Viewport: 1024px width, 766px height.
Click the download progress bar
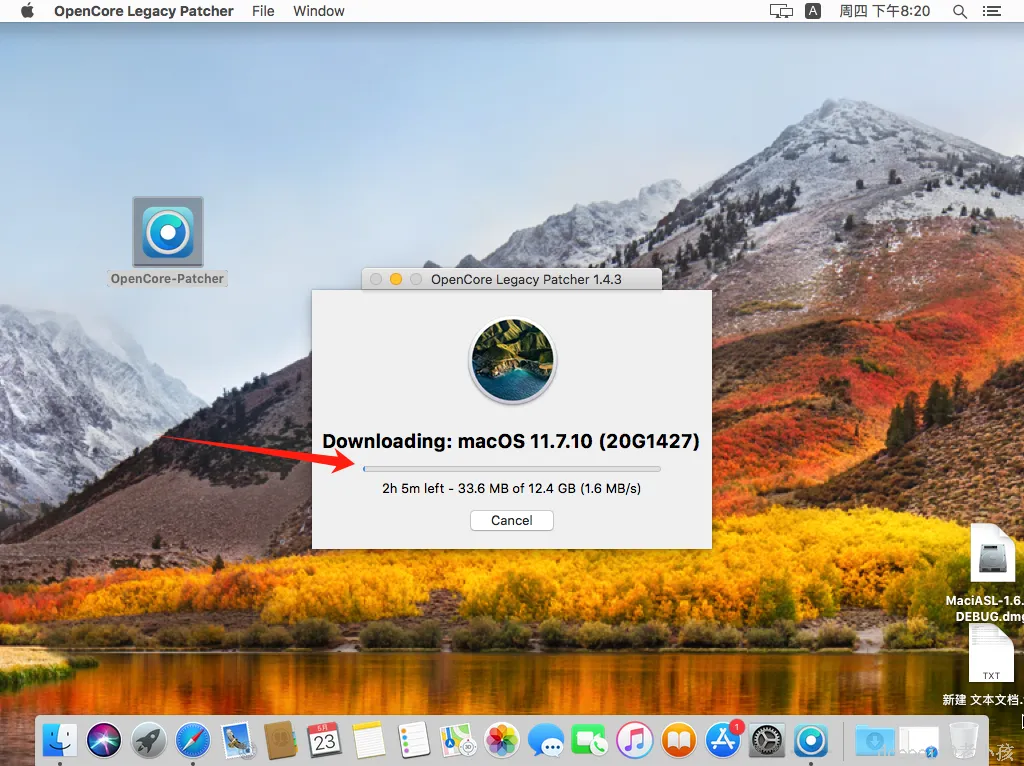tap(511, 469)
